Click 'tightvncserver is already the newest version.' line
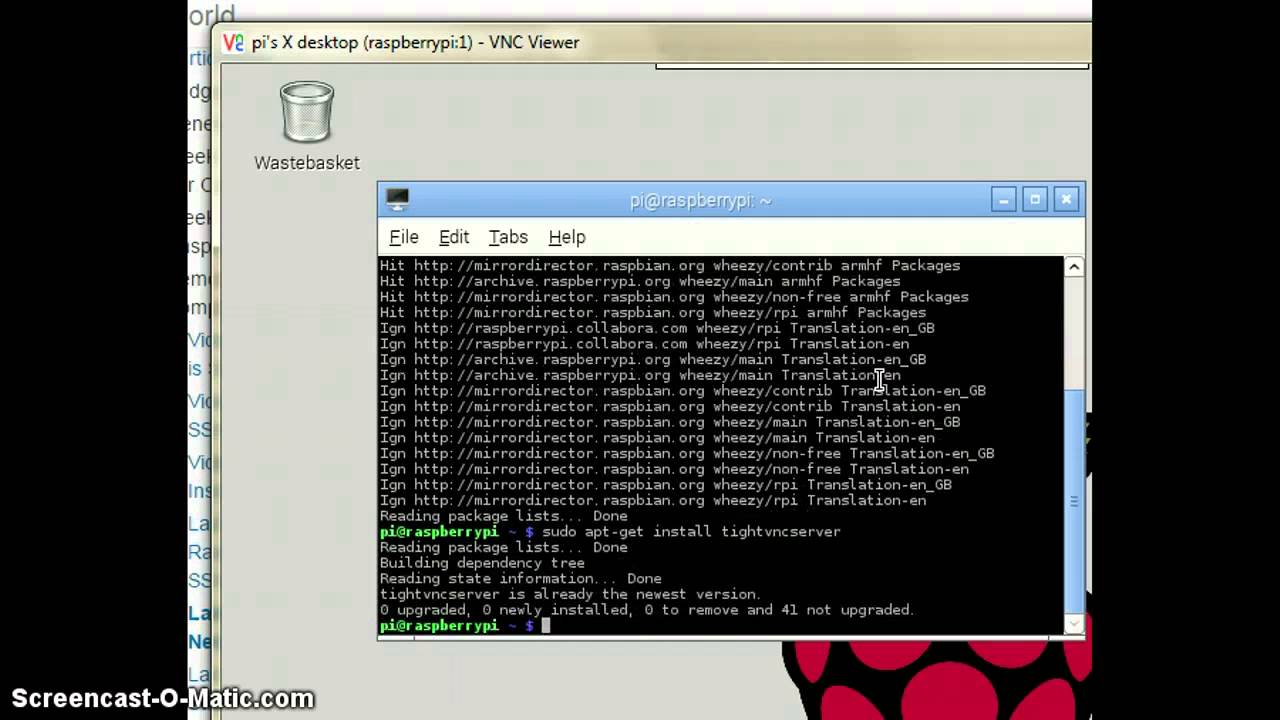1280x720 pixels. 570,594
